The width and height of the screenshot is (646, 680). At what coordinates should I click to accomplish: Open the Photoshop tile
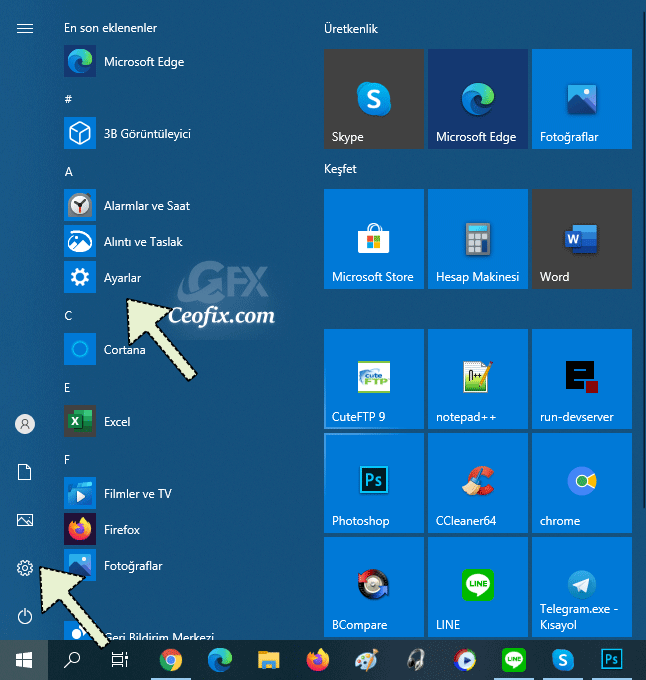click(374, 483)
